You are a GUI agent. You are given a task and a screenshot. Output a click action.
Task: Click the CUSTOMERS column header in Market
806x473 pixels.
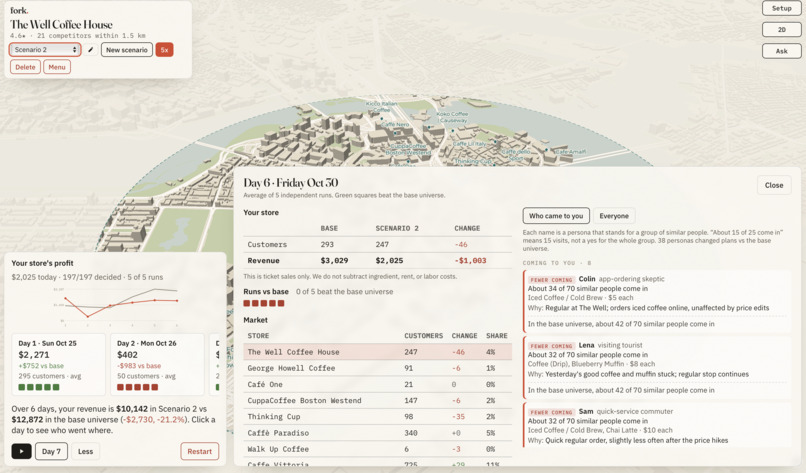423,336
